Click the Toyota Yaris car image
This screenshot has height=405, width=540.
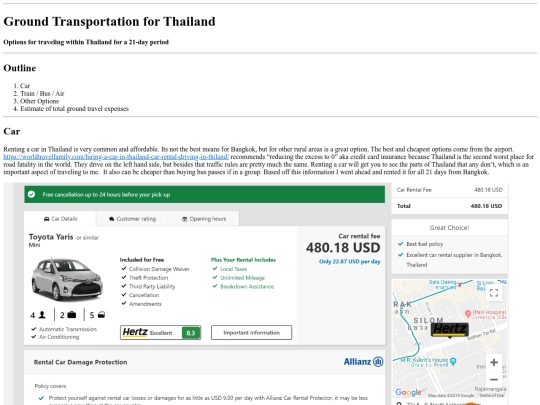click(67, 280)
